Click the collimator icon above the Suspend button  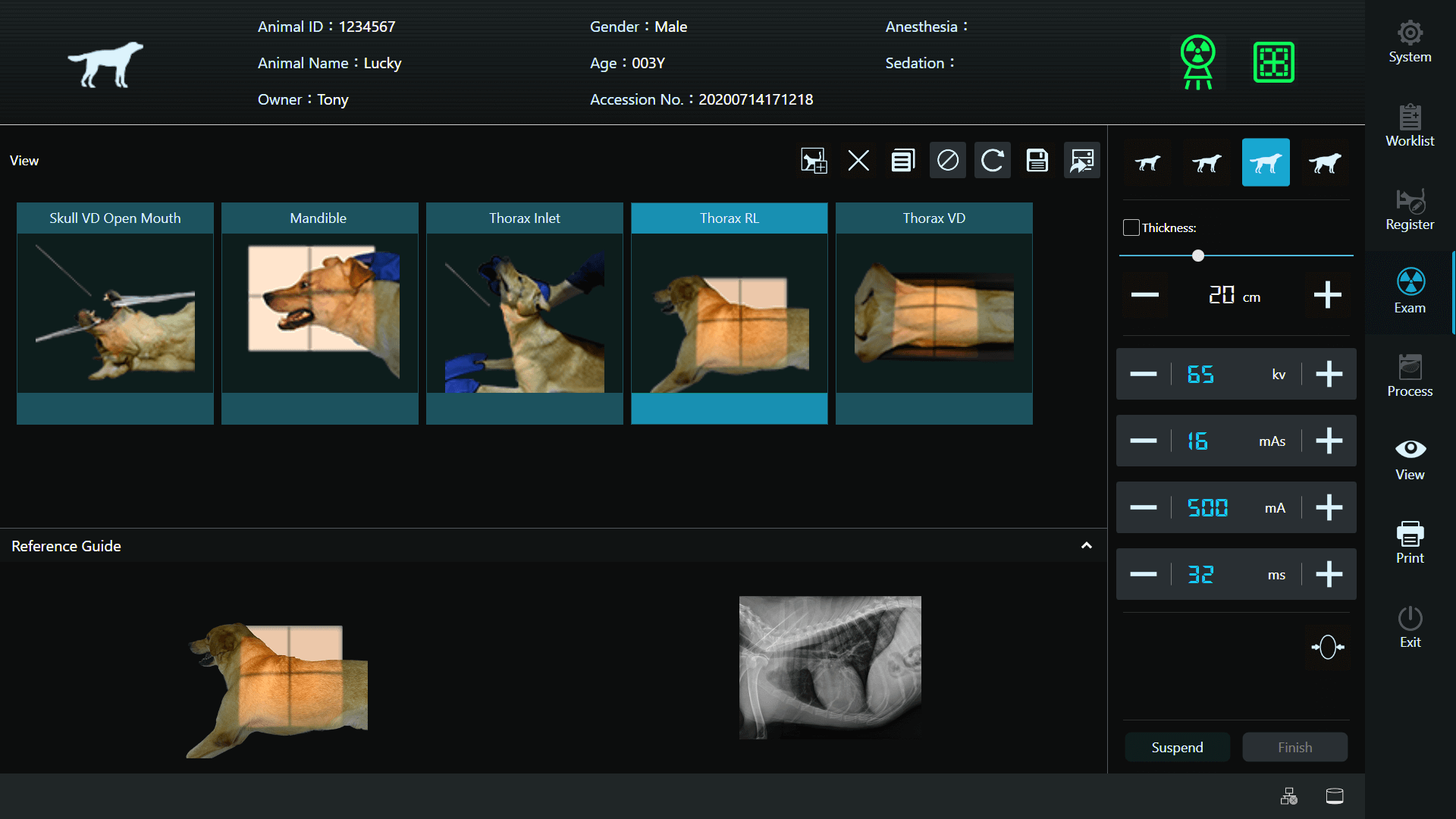1328,647
